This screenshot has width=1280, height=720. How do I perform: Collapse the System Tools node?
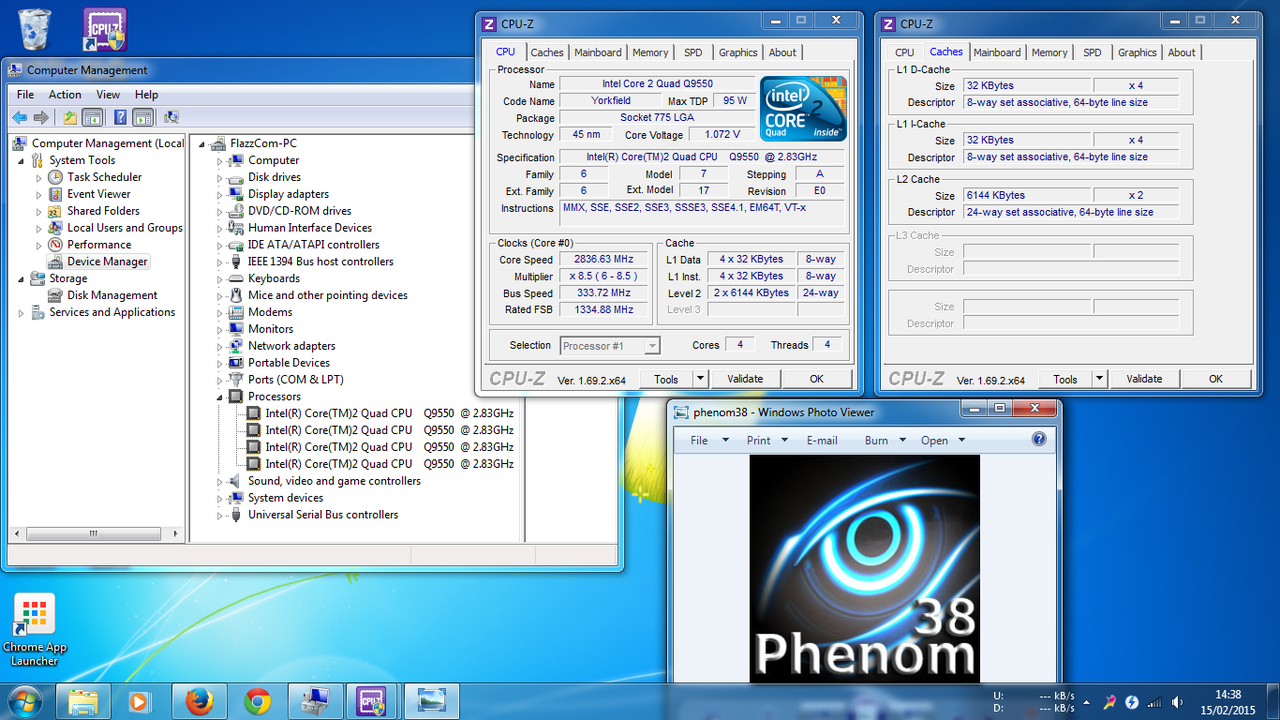pyautogui.click(x=21, y=161)
